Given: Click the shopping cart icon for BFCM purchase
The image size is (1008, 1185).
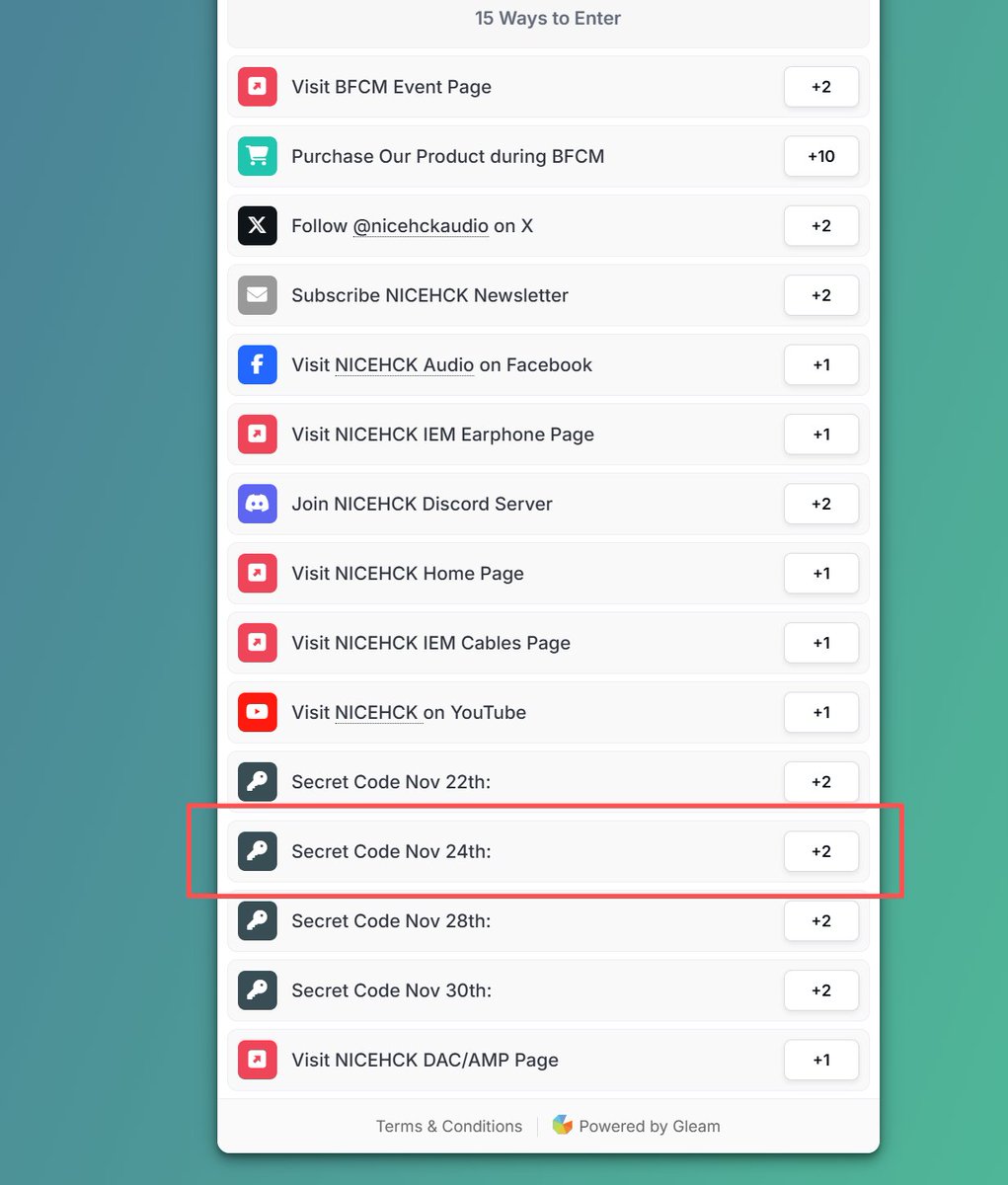Looking at the screenshot, I should pos(258,156).
